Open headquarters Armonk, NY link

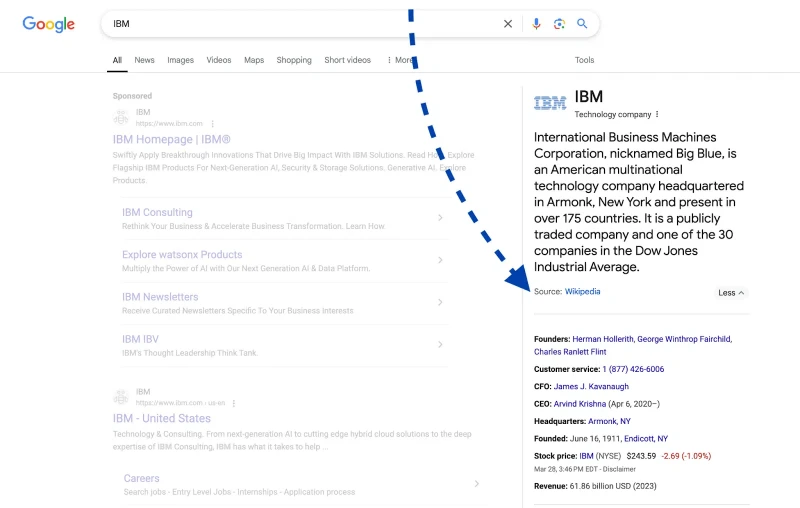tap(609, 421)
